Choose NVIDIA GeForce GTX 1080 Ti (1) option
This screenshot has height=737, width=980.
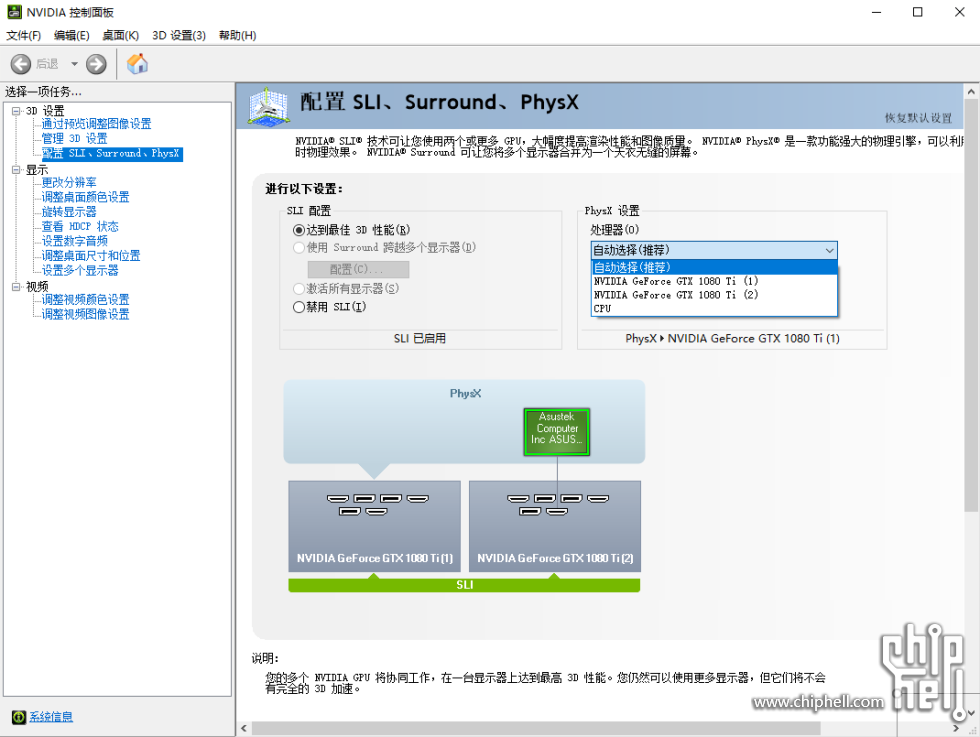tap(714, 281)
